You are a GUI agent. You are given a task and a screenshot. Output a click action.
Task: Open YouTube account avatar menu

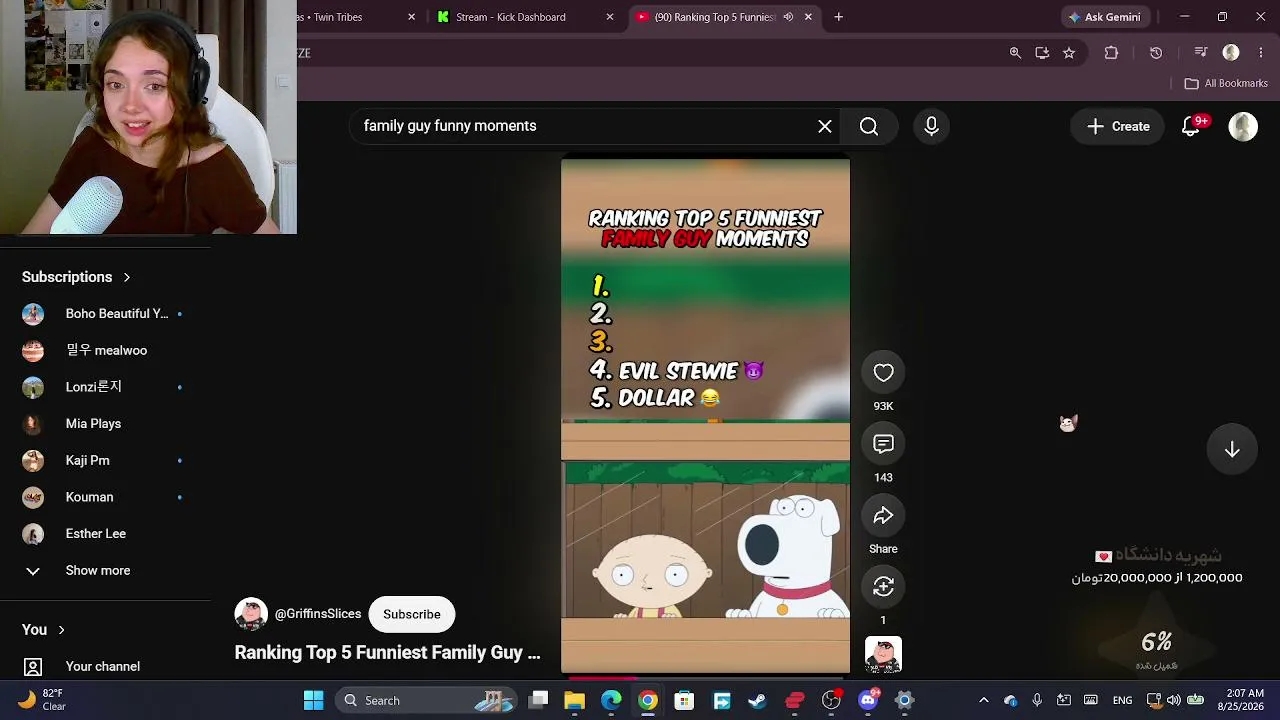click(1243, 126)
